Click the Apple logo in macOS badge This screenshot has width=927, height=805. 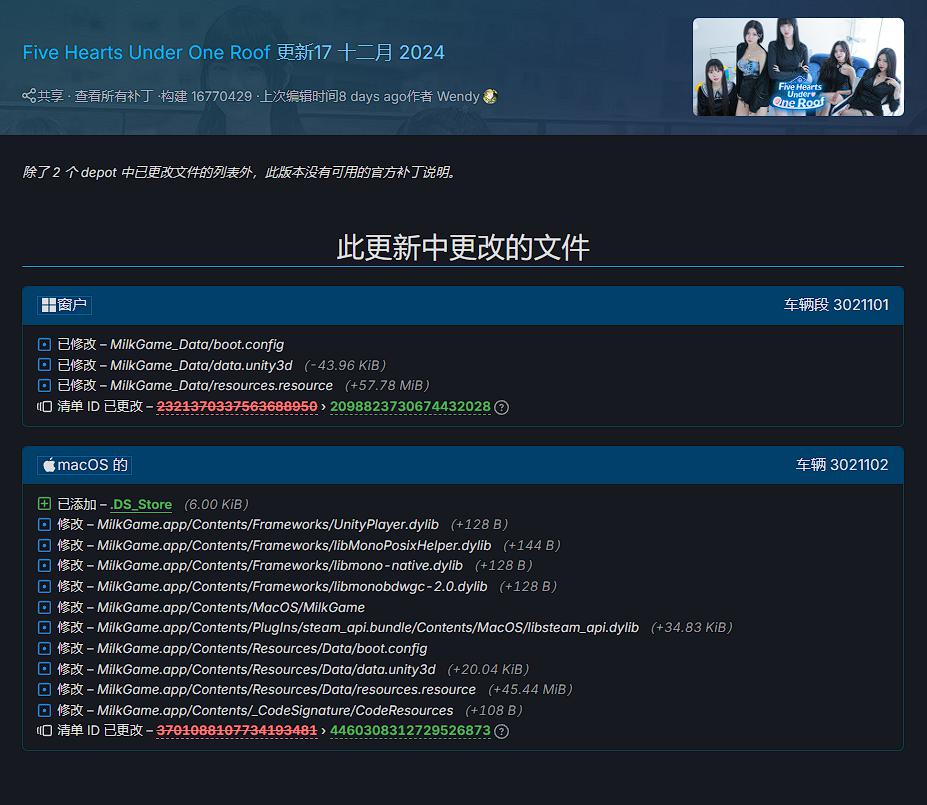point(50,465)
